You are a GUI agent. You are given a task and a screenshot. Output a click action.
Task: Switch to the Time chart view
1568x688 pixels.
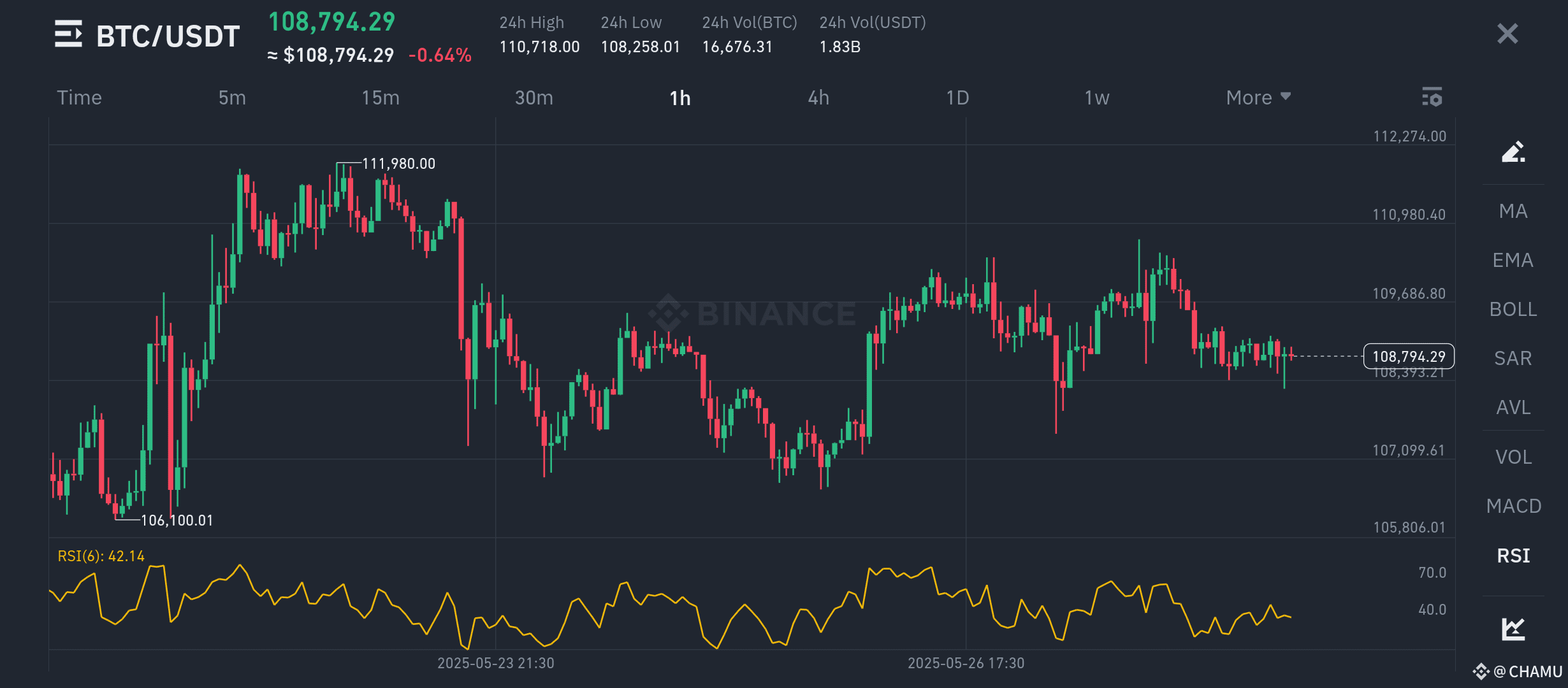click(x=79, y=97)
